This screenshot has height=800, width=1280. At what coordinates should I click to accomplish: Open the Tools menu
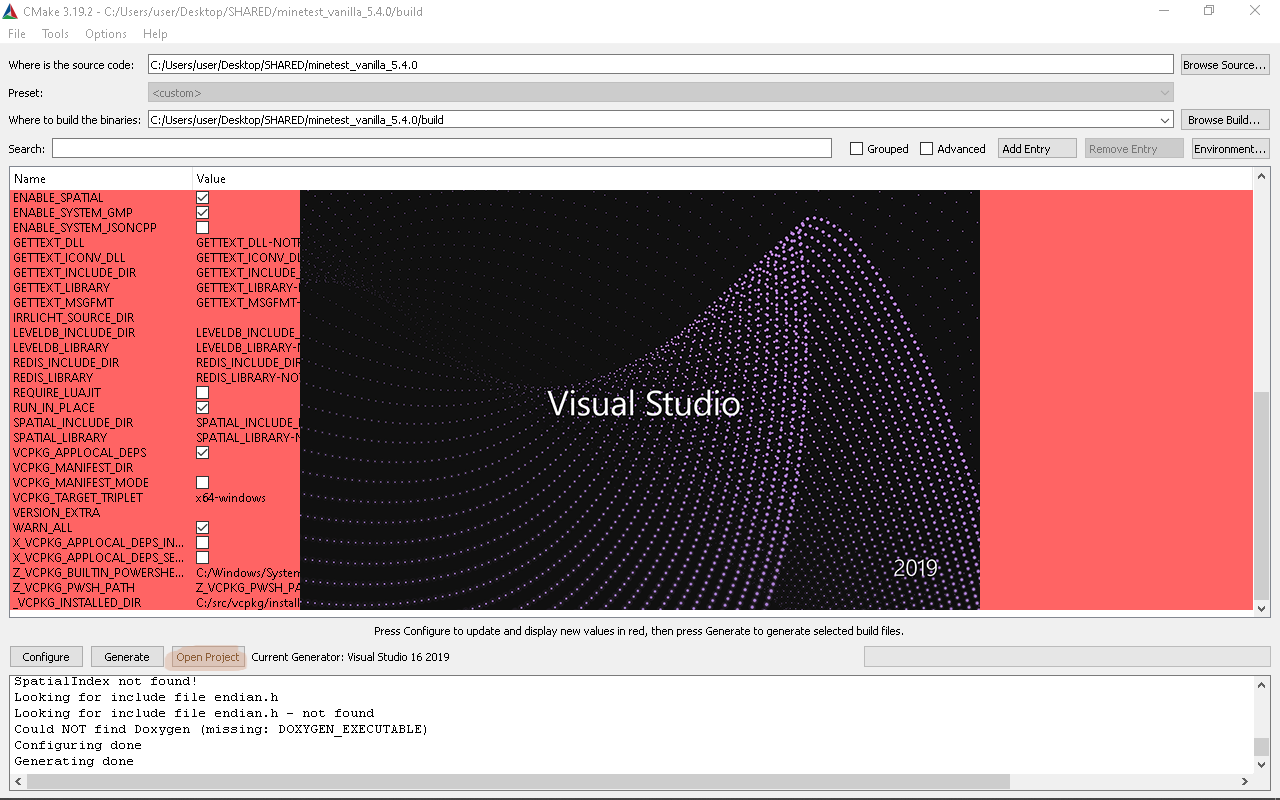click(x=55, y=34)
